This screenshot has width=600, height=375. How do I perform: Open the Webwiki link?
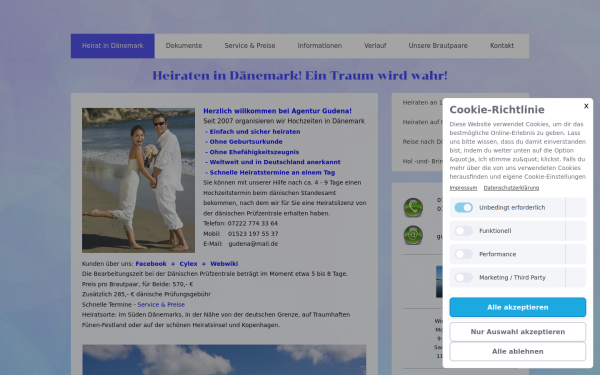pos(224,264)
